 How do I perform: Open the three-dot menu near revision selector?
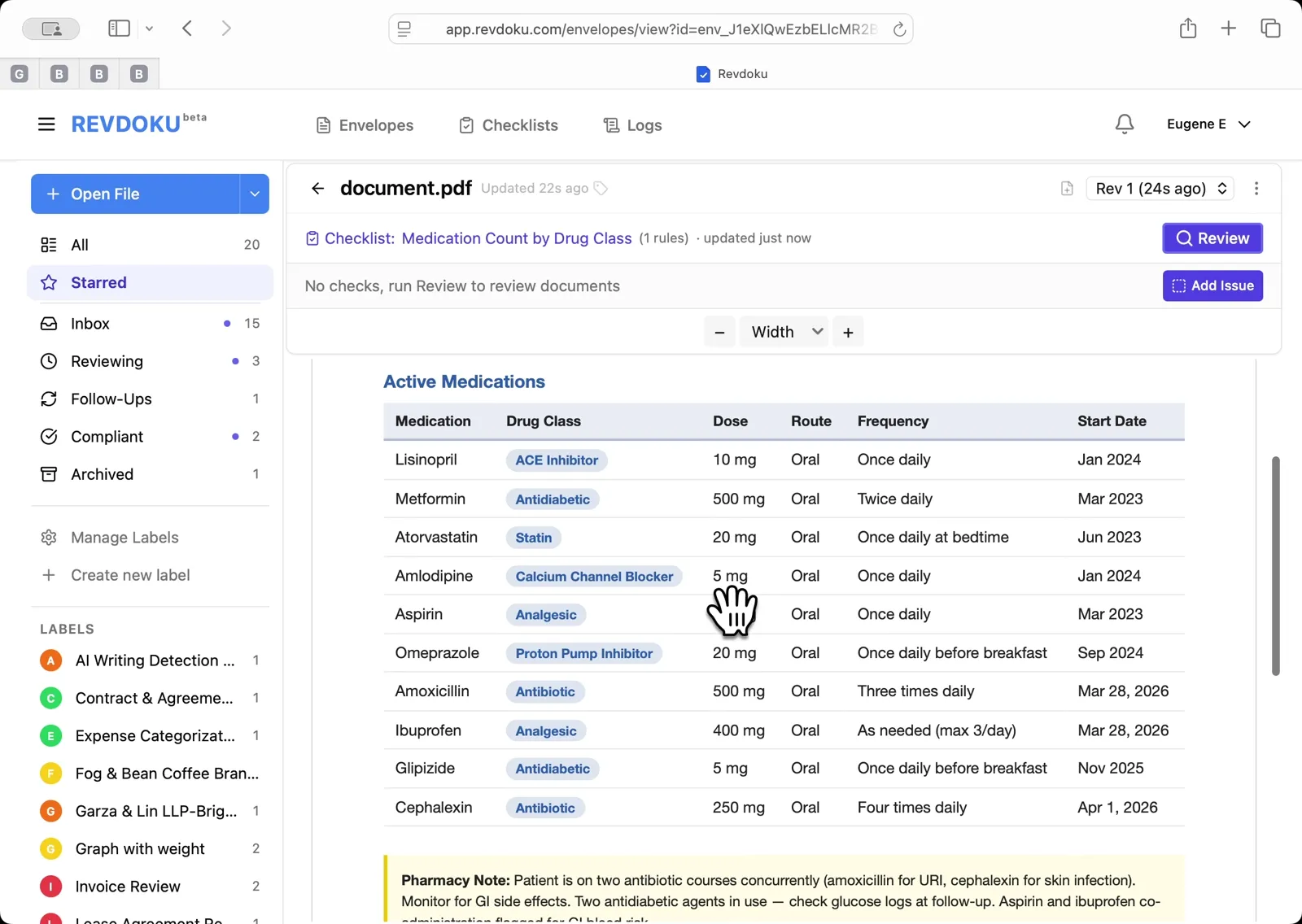pyautogui.click(x=1256, y=188)
